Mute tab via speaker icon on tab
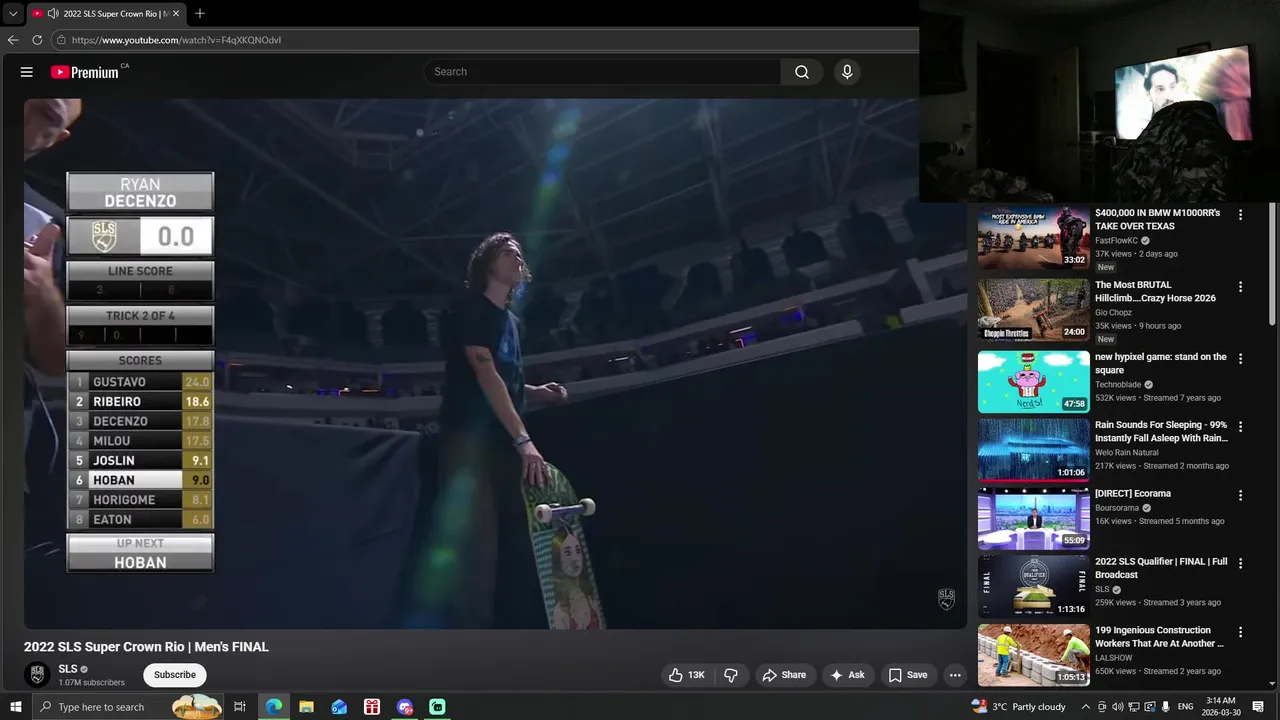Image resolution: width=1280 pixels, height=720 pixels. (x=52, y=14)
